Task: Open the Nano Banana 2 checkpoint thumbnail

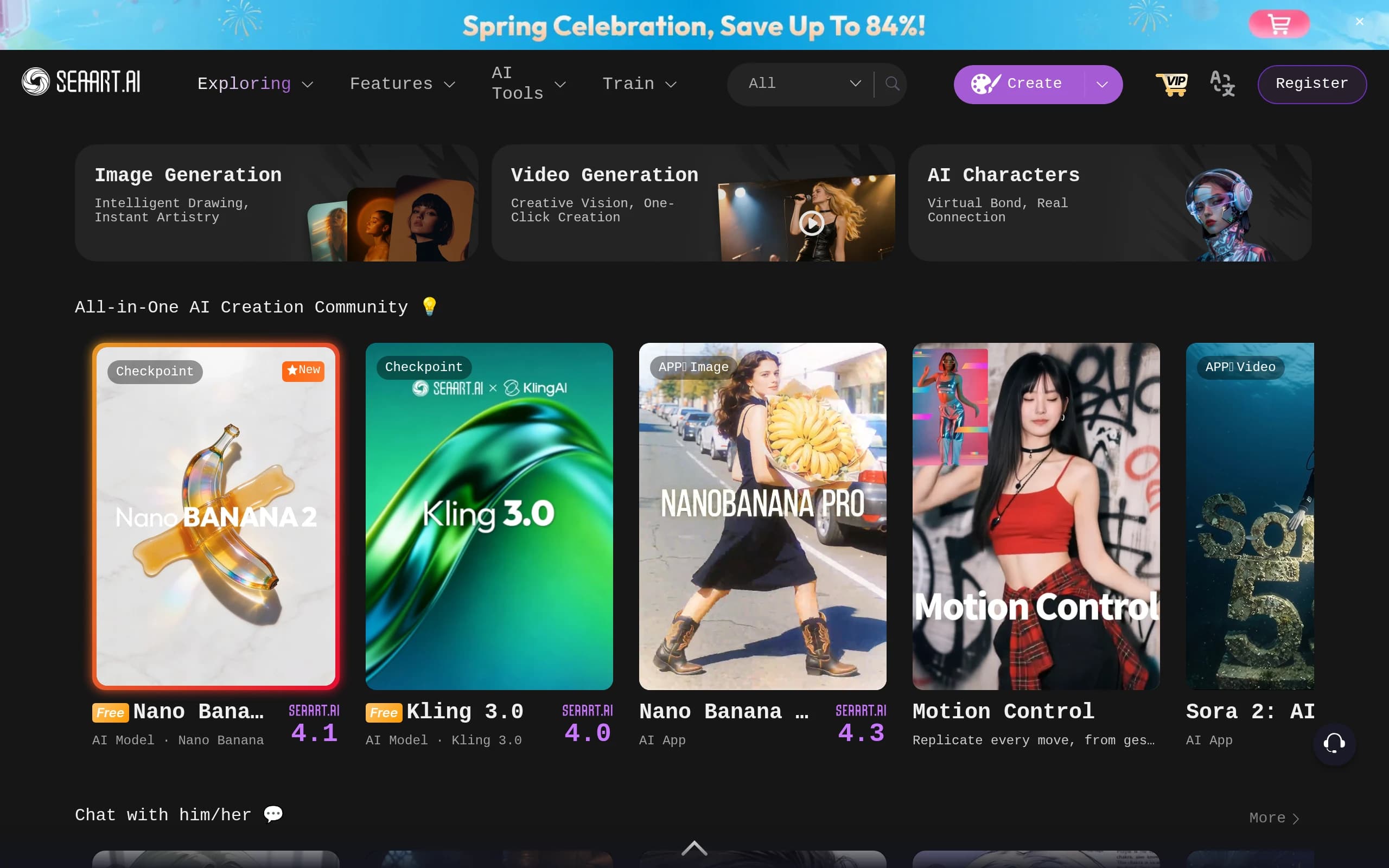Action: 216,516
